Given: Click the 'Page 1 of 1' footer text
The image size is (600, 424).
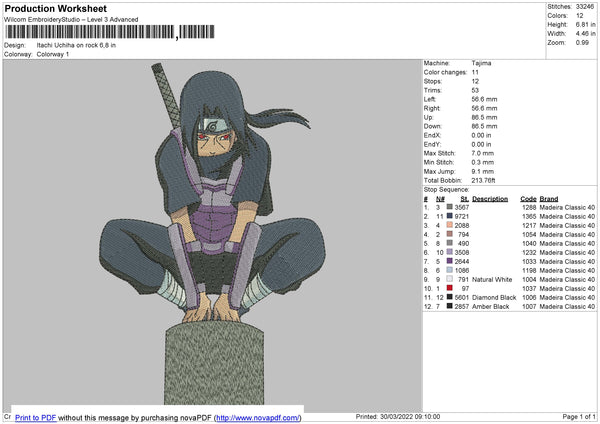Looking at the screenshot, I should pyautogui.click(x=579, y=416).
